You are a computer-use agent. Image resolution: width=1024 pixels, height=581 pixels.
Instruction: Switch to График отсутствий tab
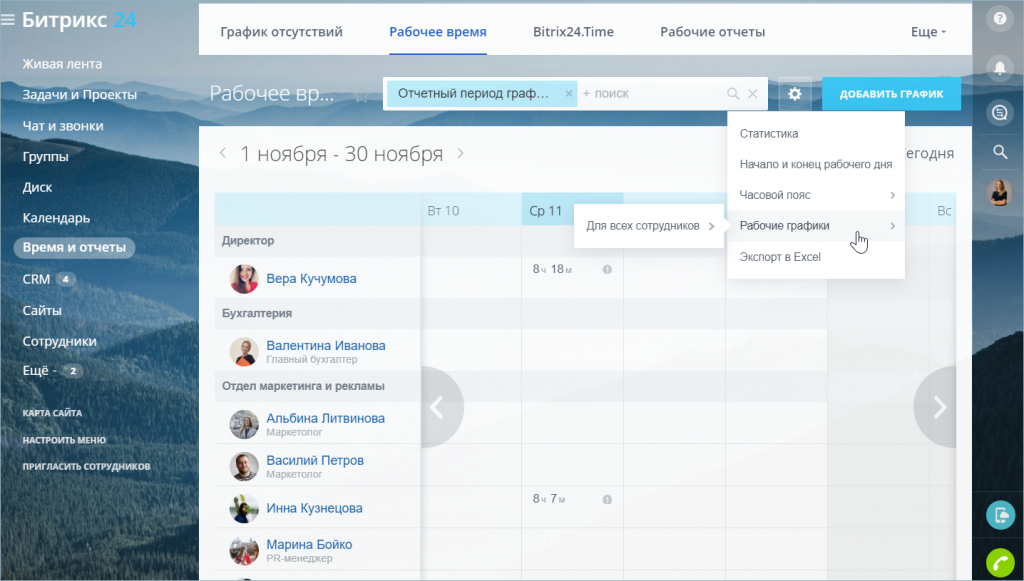coord(281,32)
